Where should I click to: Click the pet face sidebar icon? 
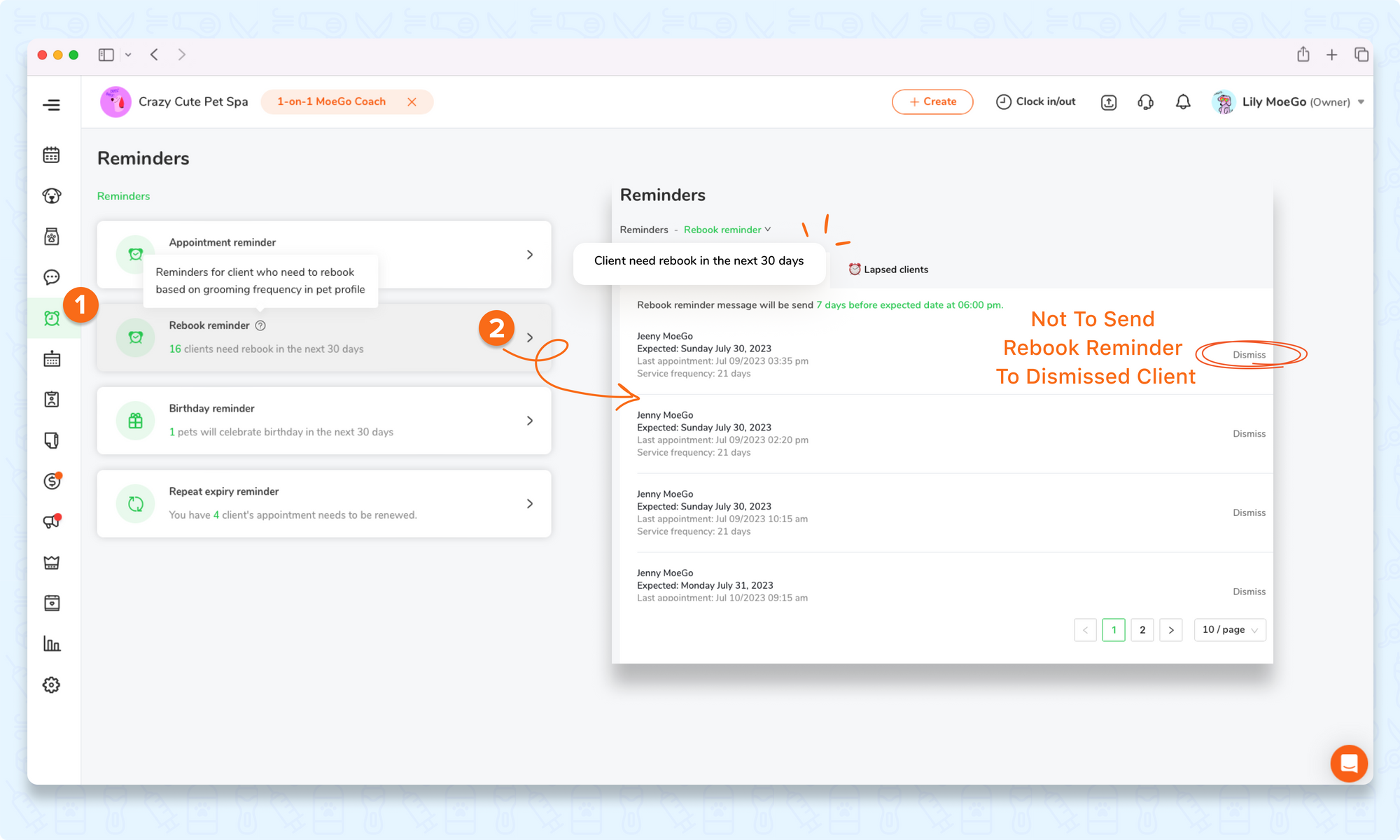tap(51, 196)
